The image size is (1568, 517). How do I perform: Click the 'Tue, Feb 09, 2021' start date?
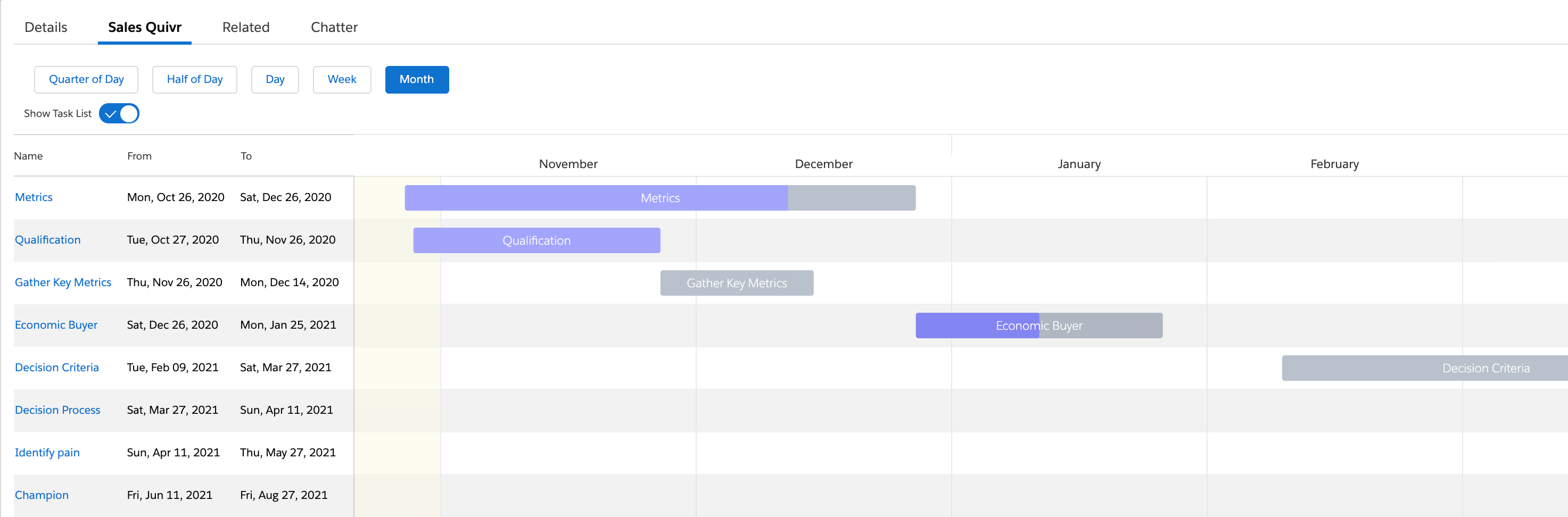pyautogui.click(x=173, y=368)
